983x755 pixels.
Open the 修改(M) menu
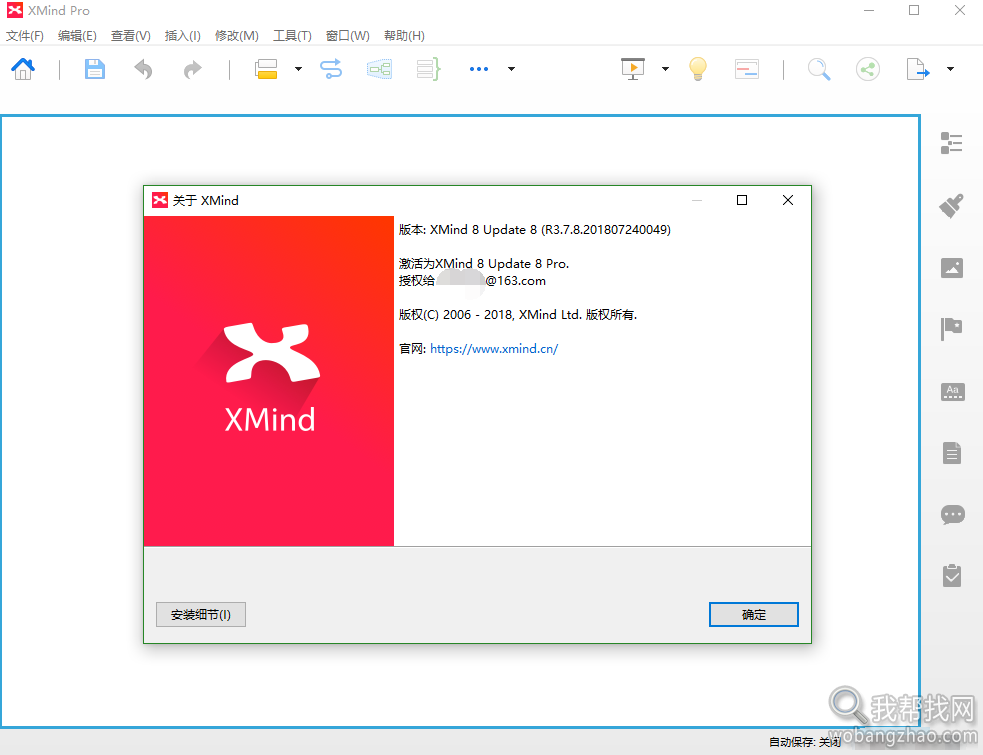click(236, 36)
